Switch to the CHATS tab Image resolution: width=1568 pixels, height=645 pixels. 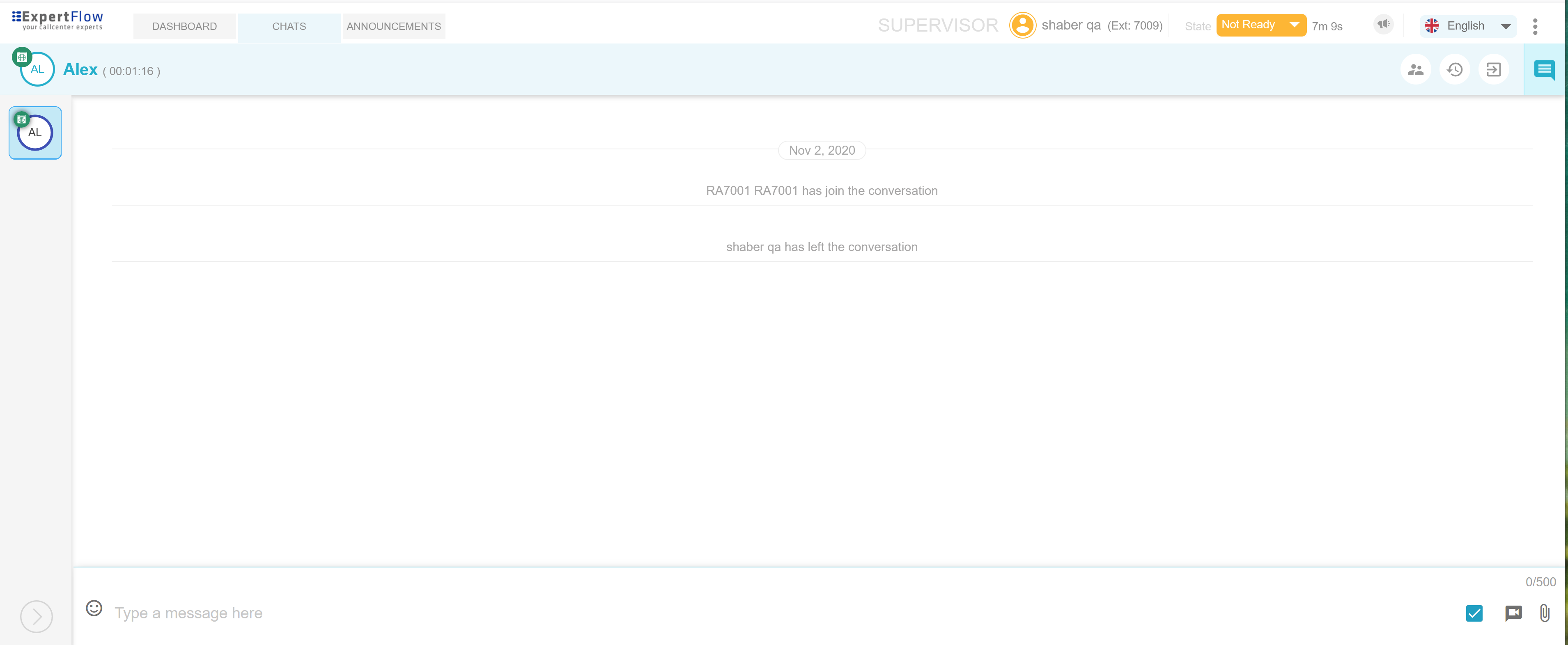289,26
